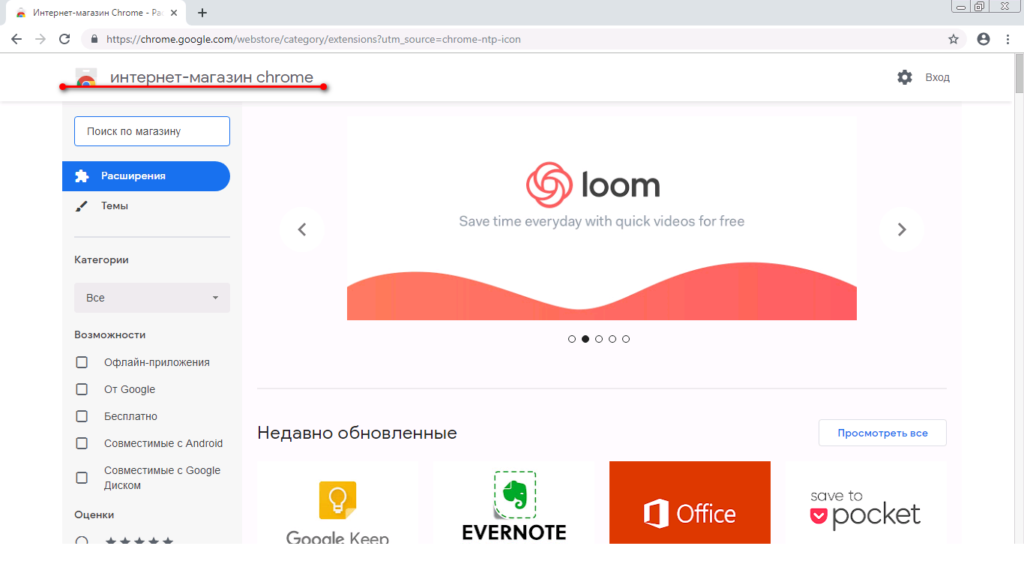
Task: Open settings via the gear icon
Action: point(905,77)
